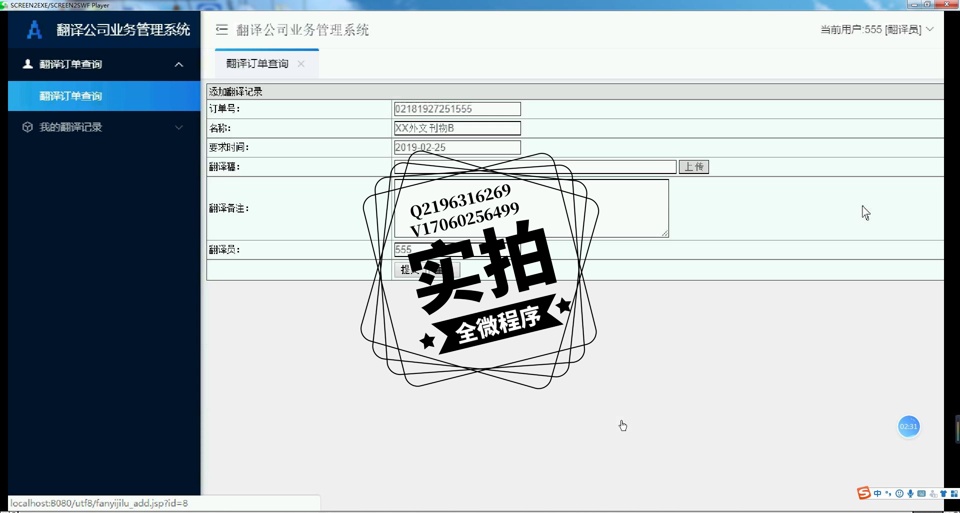The image size is (960, 513).
Task: Select 翻译订单查询 submenu item in sidebar
Action: click(71, 96)
